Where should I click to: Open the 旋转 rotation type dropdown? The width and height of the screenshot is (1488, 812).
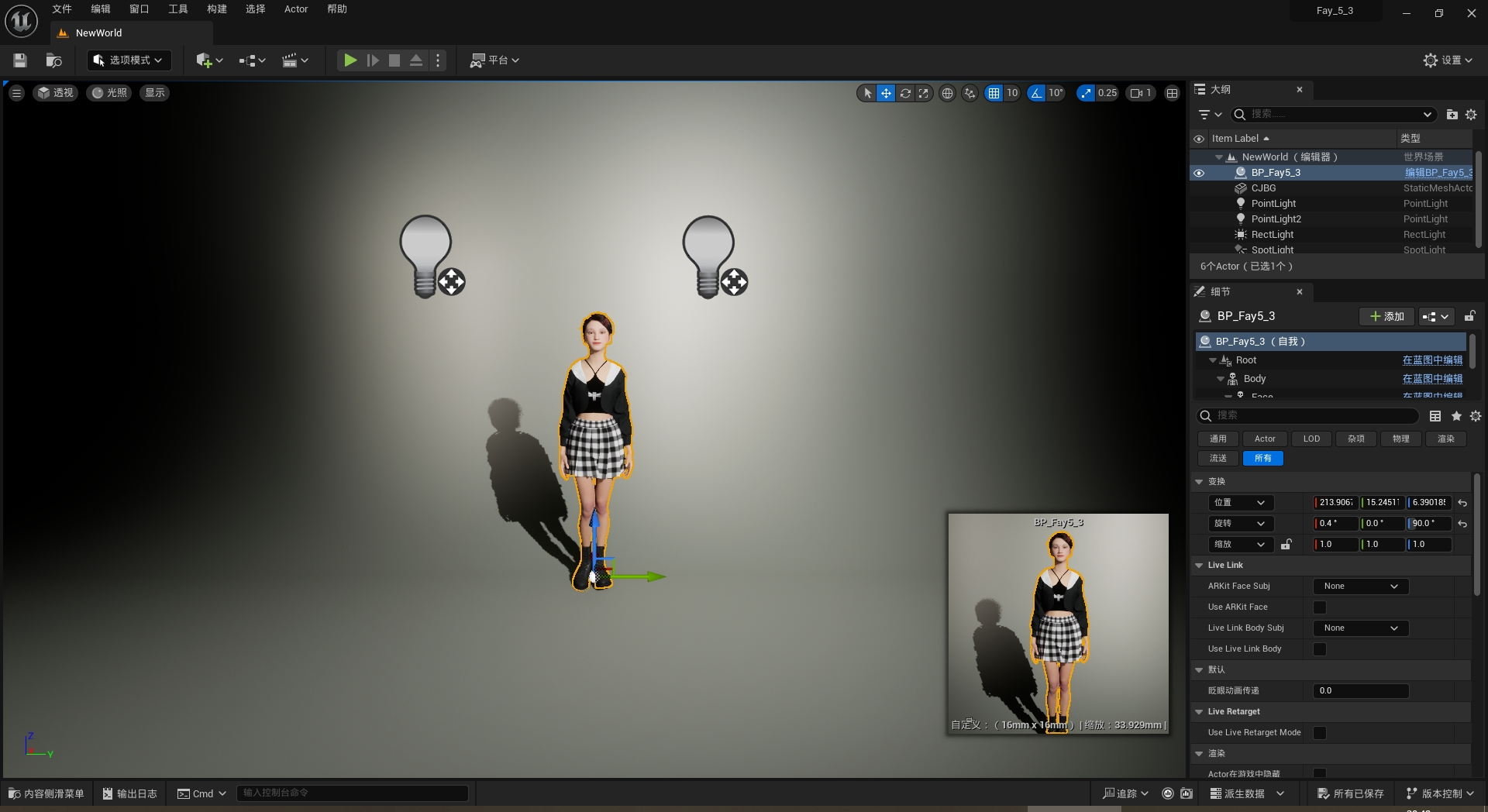tap(1240, 523)
